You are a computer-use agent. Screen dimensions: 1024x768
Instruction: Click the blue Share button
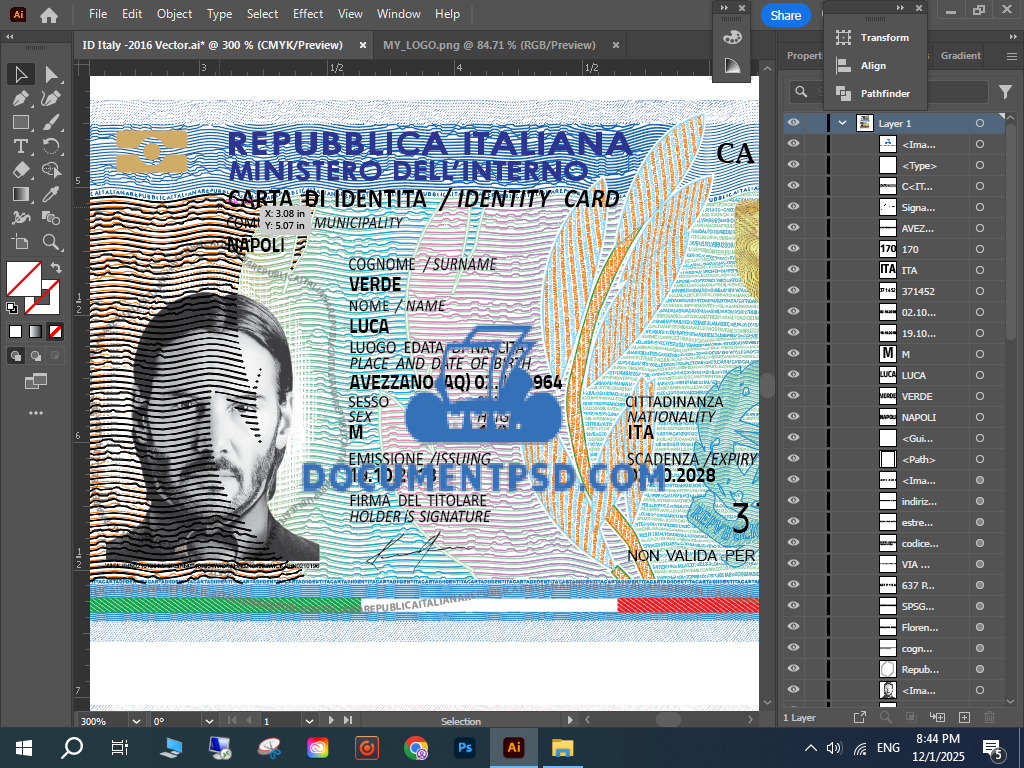coord(785,15)
